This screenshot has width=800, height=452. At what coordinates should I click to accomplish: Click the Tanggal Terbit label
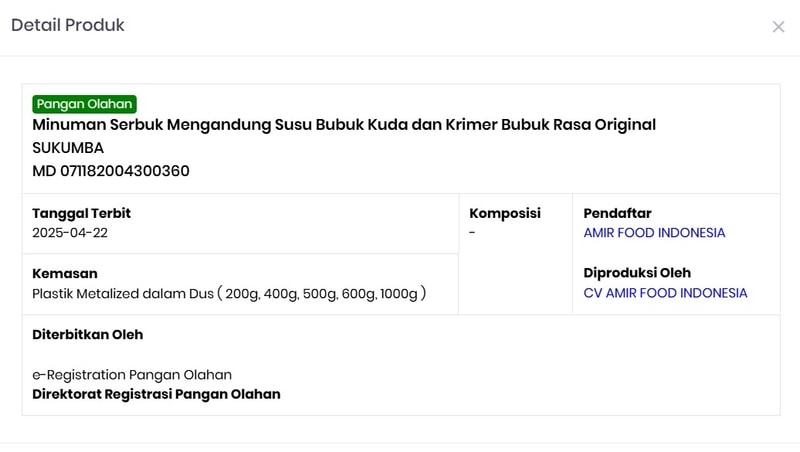[x=82, y=213]
